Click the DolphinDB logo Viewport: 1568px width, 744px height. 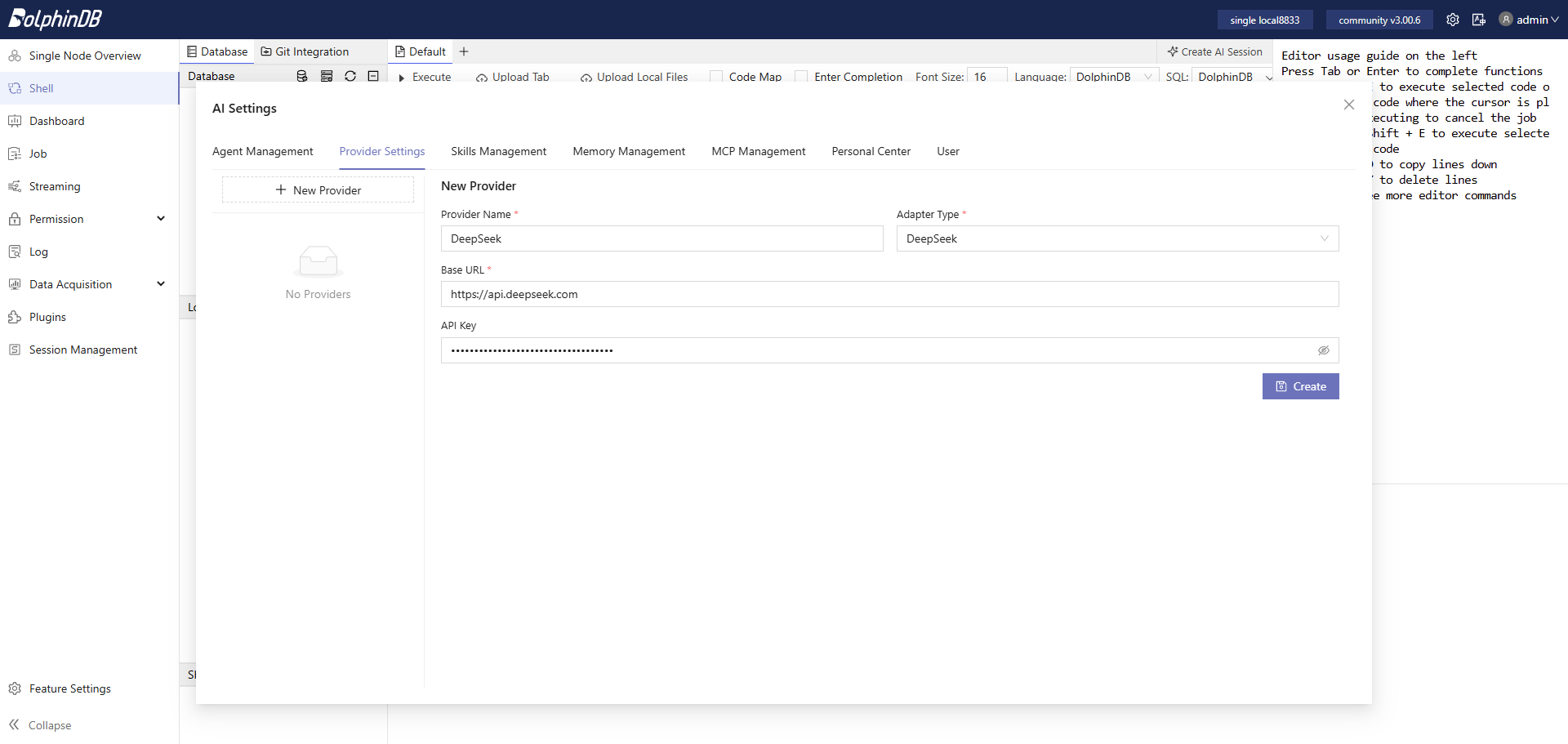[55, 19]
